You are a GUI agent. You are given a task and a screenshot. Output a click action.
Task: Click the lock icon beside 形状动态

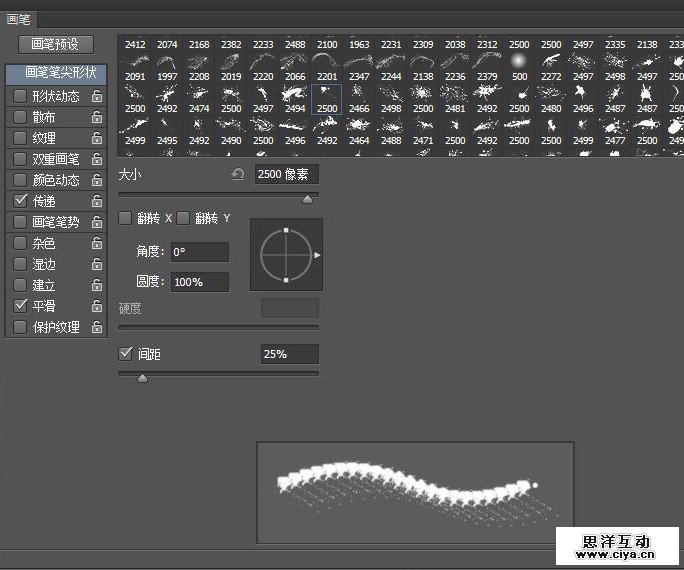click(x=97, y=96)
